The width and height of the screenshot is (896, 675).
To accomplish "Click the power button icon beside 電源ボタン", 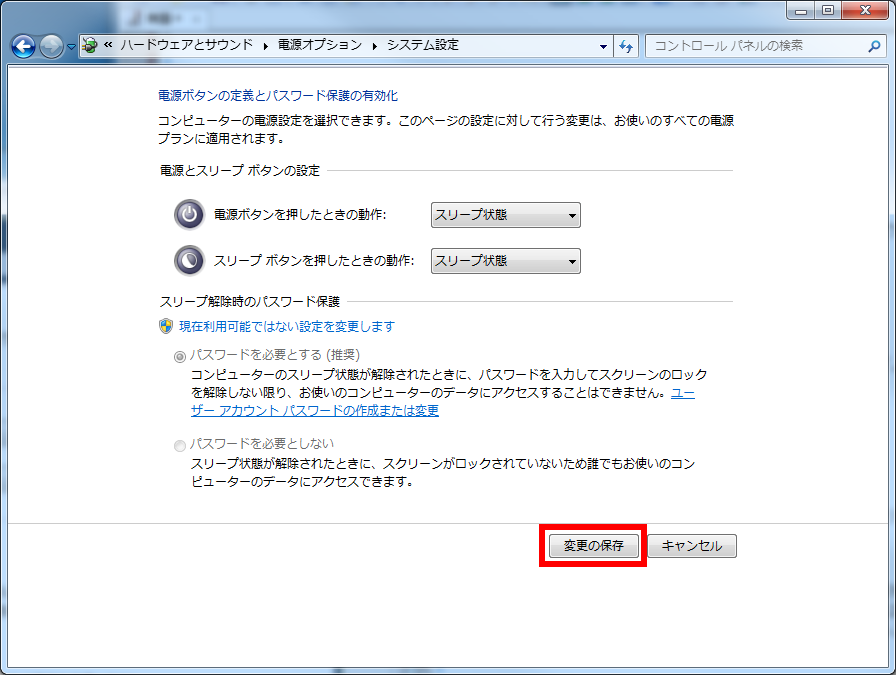I will pyautogui.click(x=188, y=215).
